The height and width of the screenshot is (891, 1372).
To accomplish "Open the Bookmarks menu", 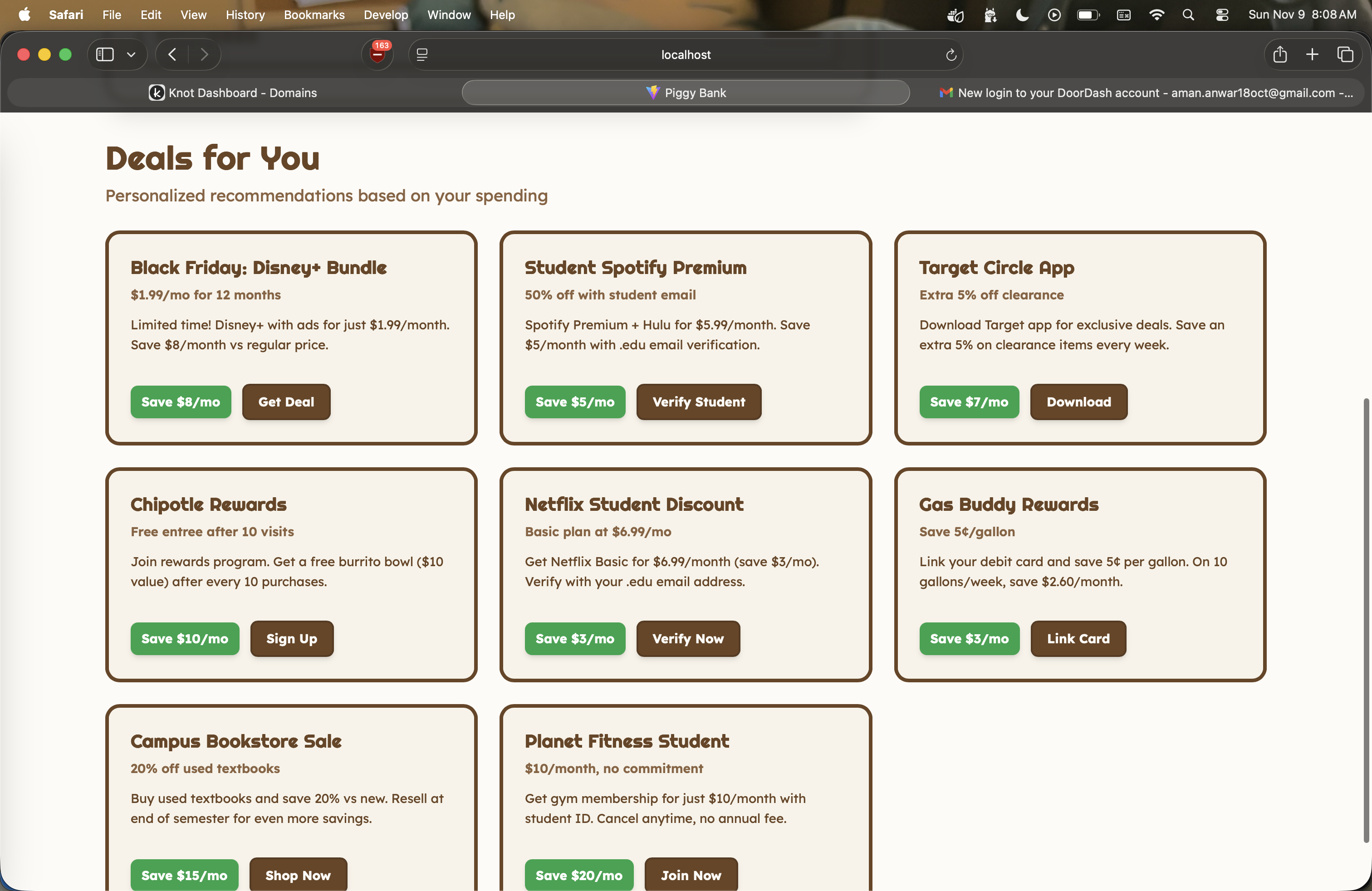I will [314, 15].
